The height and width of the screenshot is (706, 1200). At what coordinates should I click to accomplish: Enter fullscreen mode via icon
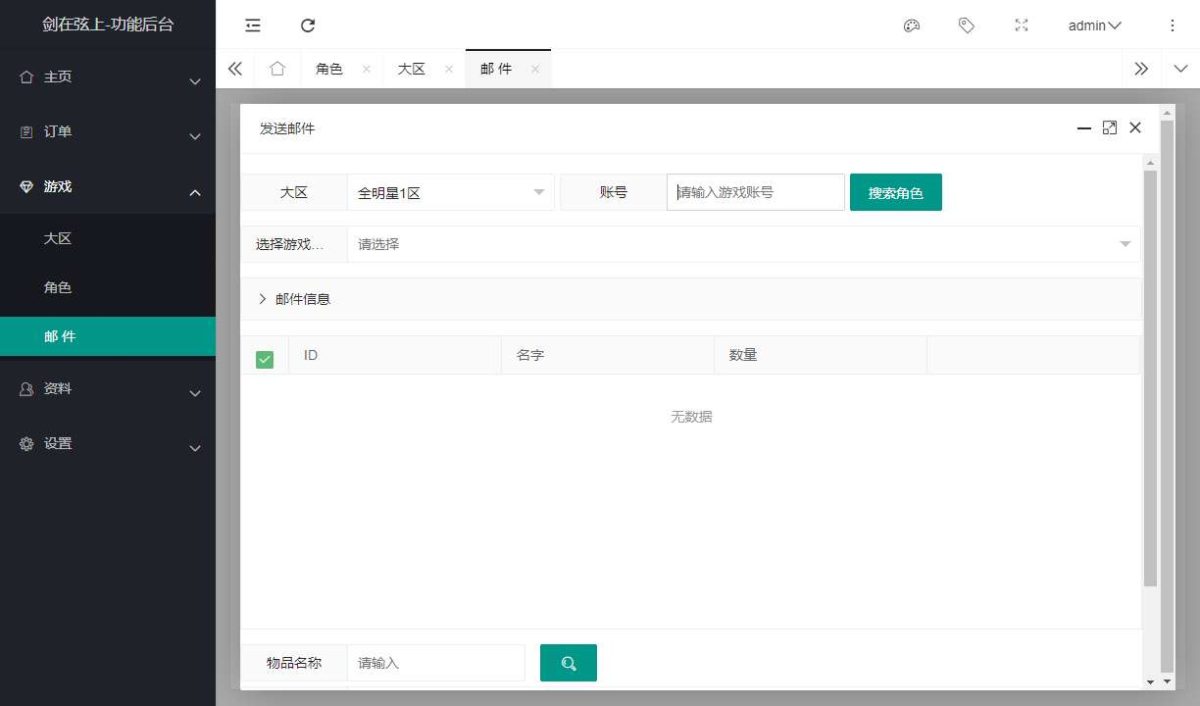(1021, 25)
